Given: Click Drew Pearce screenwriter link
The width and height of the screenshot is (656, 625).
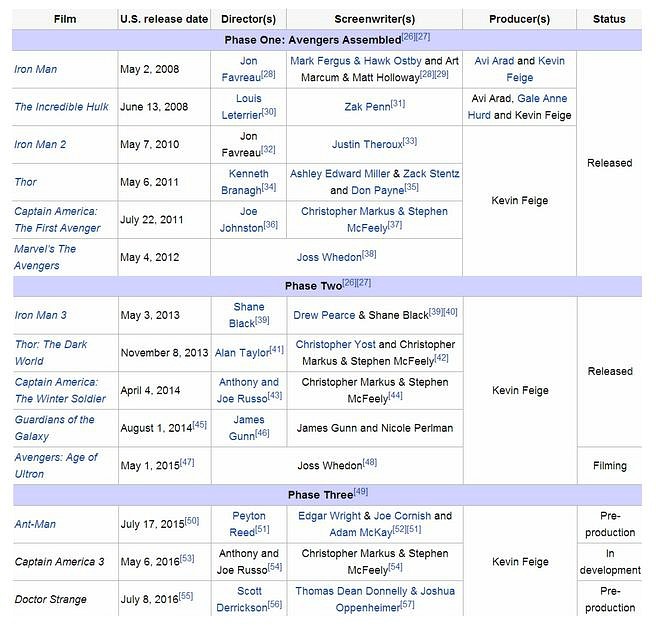Looking at the screenshot, I should tap(324, 315).
